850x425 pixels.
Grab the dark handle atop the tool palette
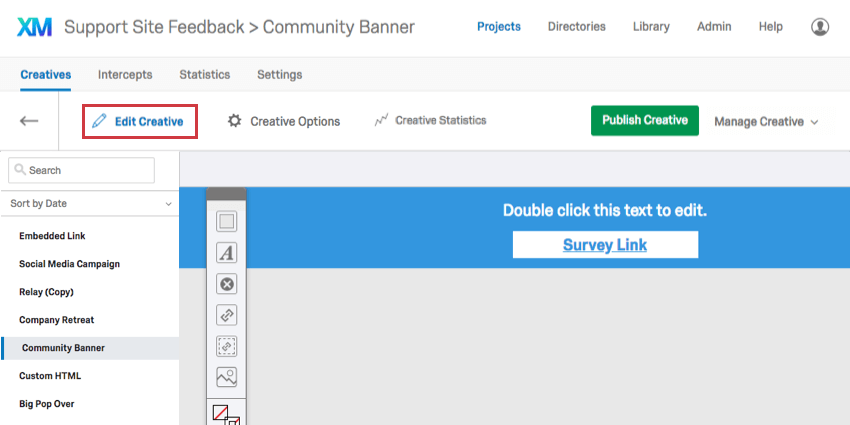click(226, 194)
